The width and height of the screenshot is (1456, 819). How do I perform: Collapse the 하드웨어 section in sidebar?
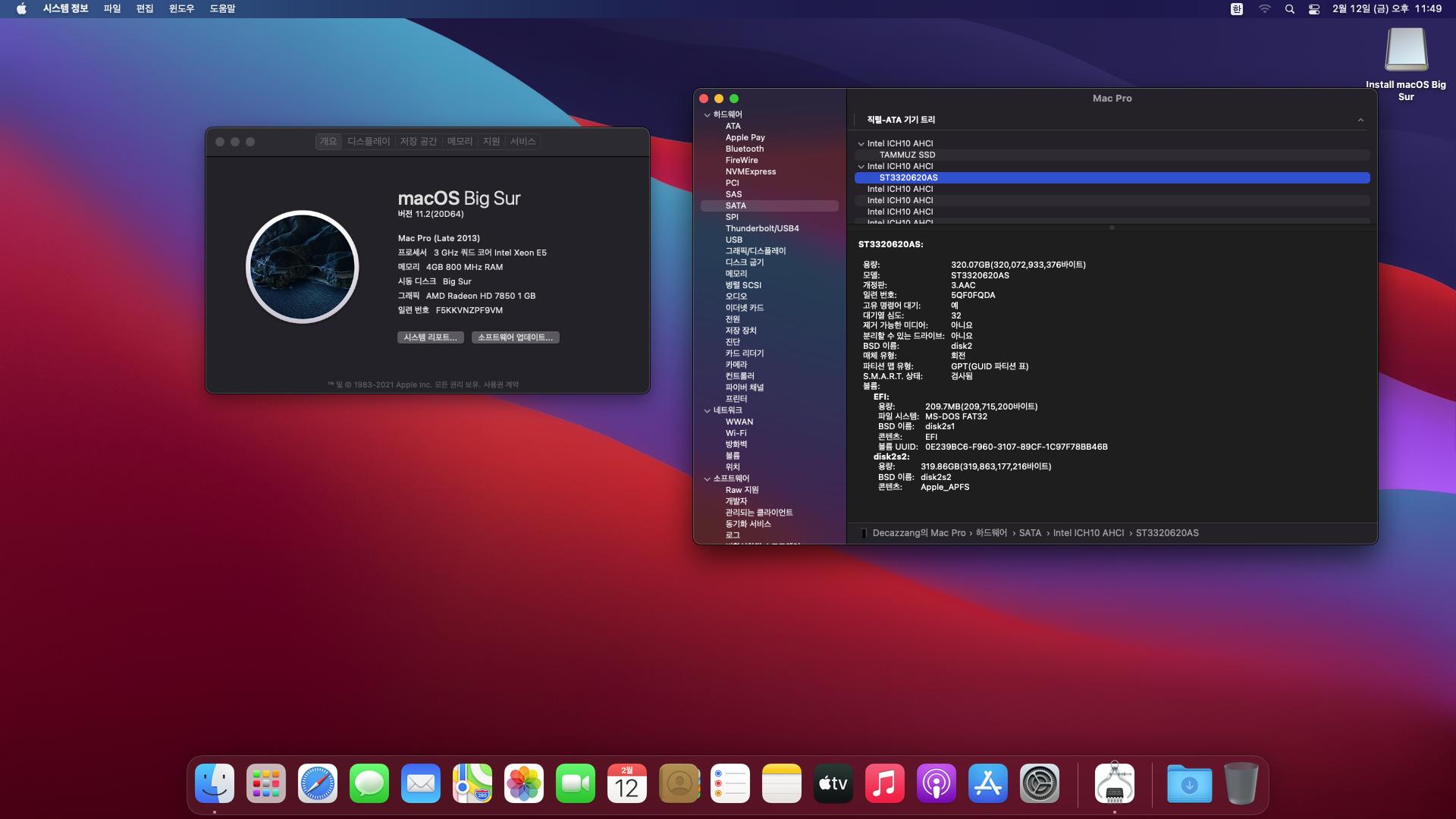click(x=707, y=115)
